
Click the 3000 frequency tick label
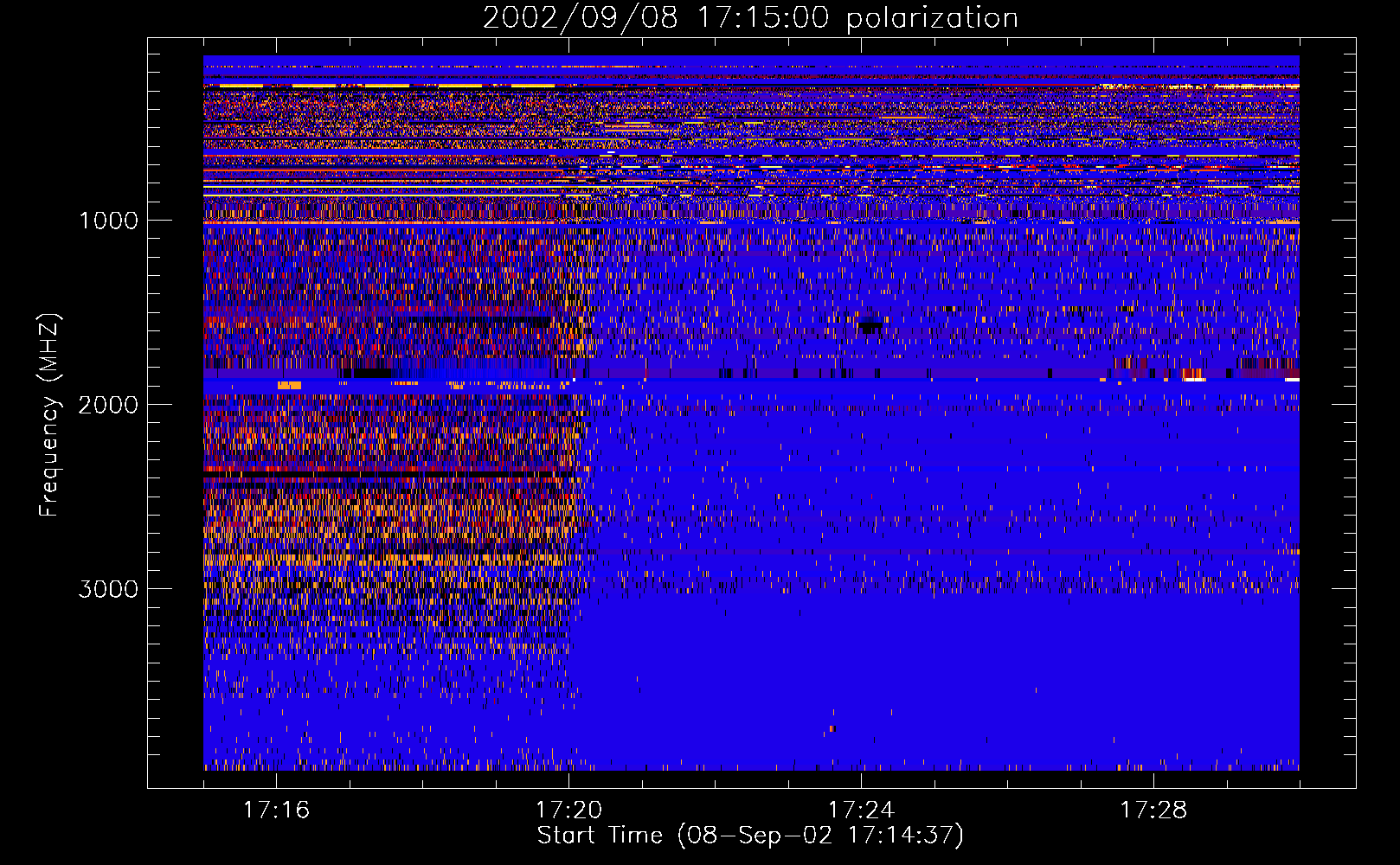click(108, 589)
